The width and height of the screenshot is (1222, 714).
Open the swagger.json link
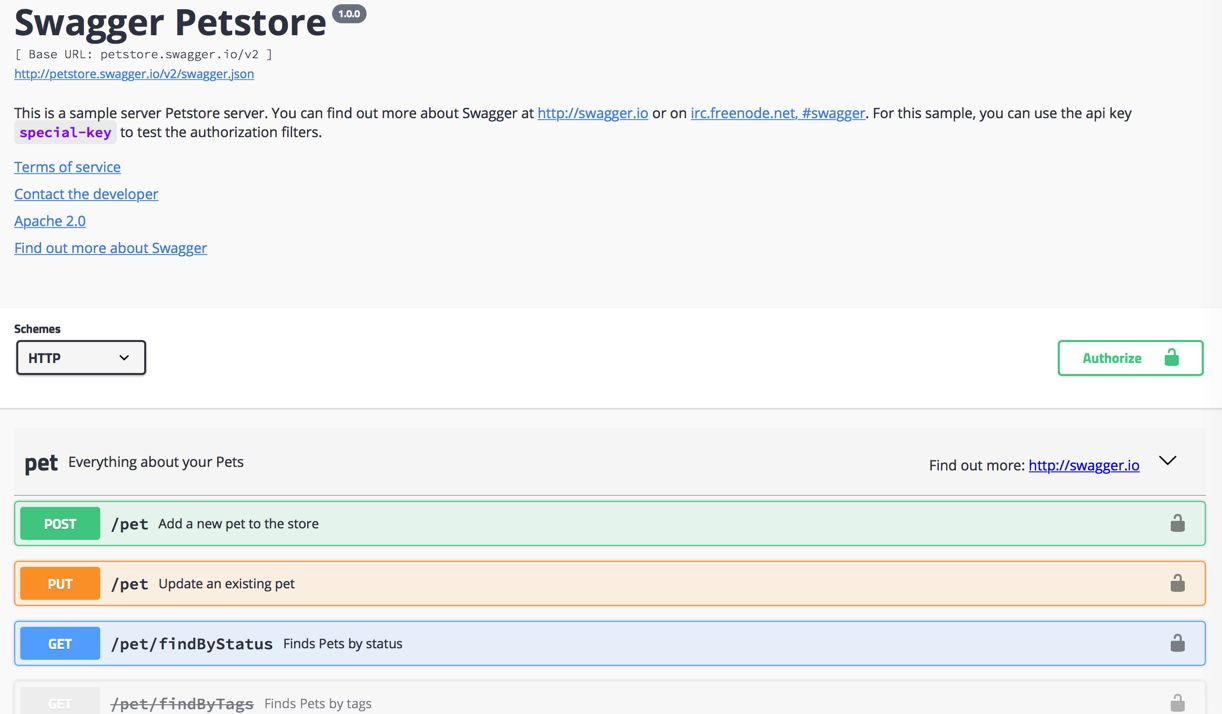(x=134, y=74)
